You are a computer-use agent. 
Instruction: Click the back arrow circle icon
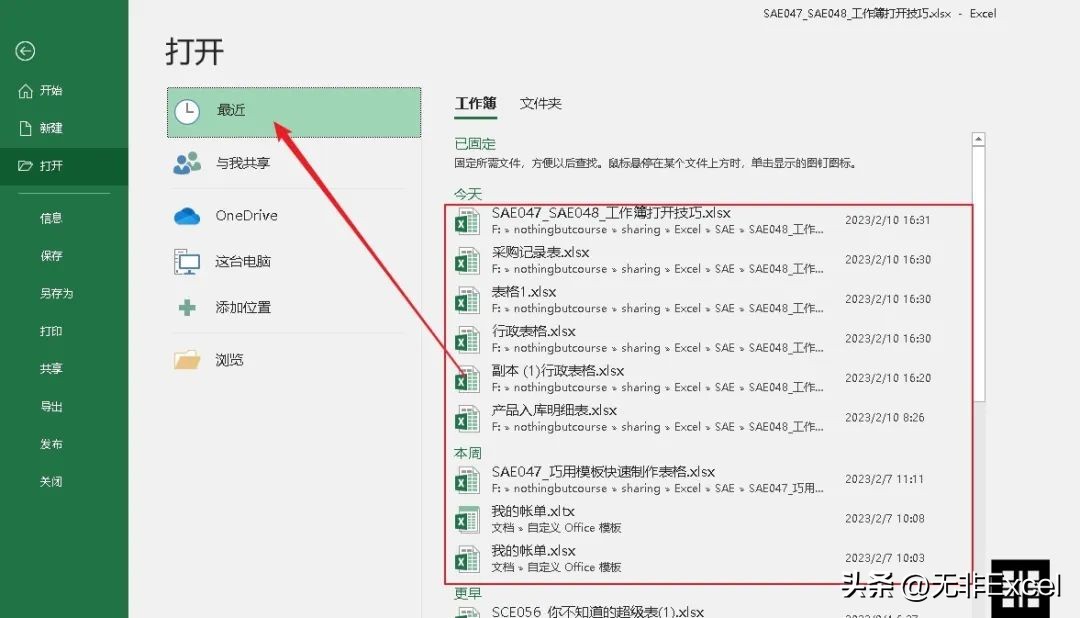tap(25, 51)
